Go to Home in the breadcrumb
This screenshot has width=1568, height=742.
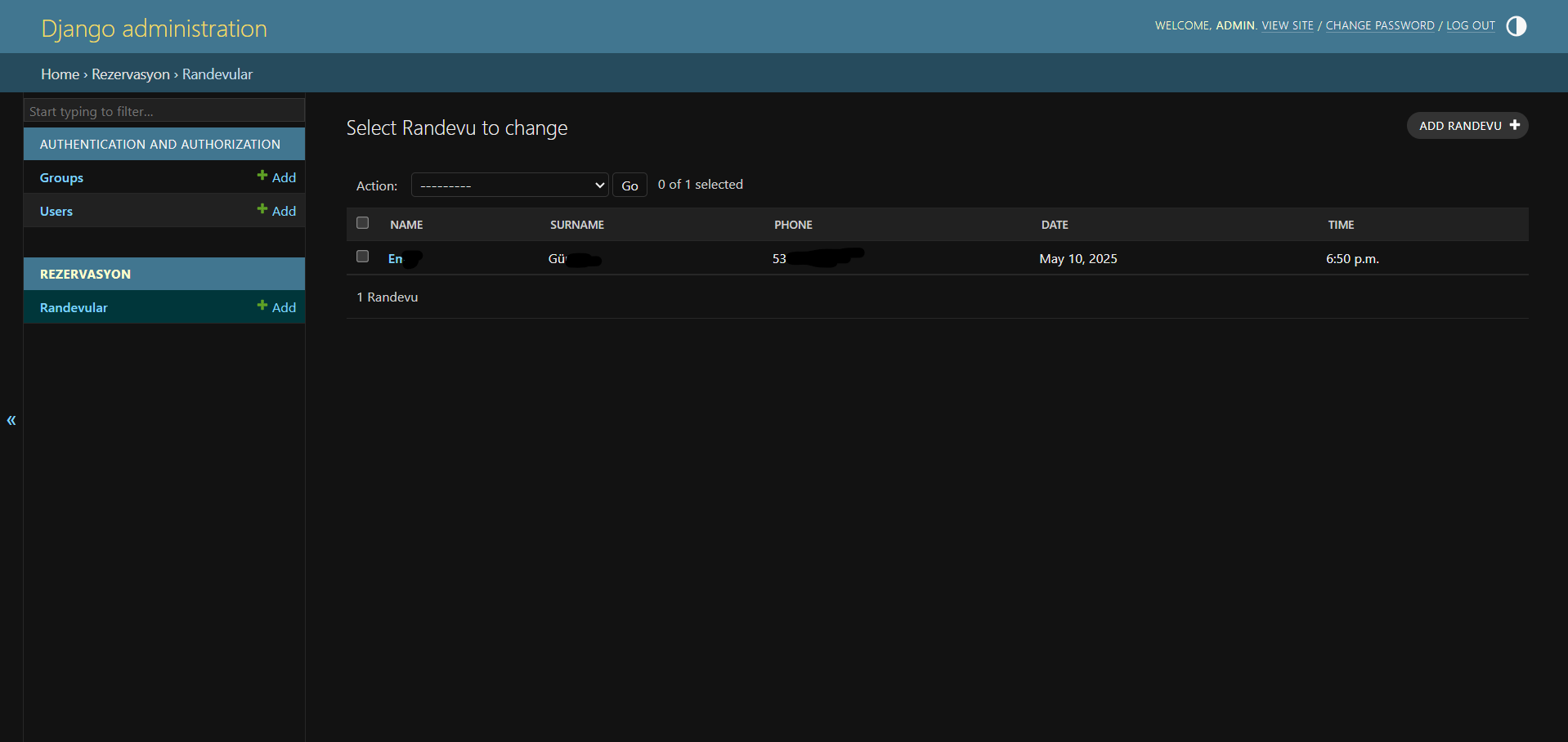[60, 74]
